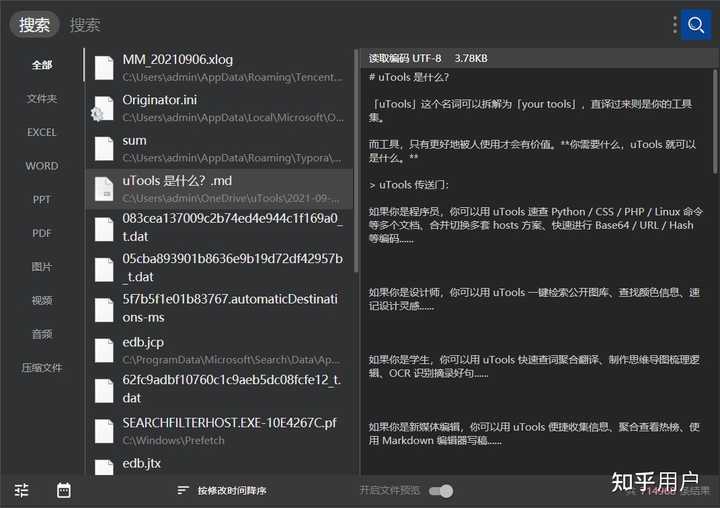Select edb.jtx file name
The width and height of the screenshot is (720, 508).
[x=141, y=463]
